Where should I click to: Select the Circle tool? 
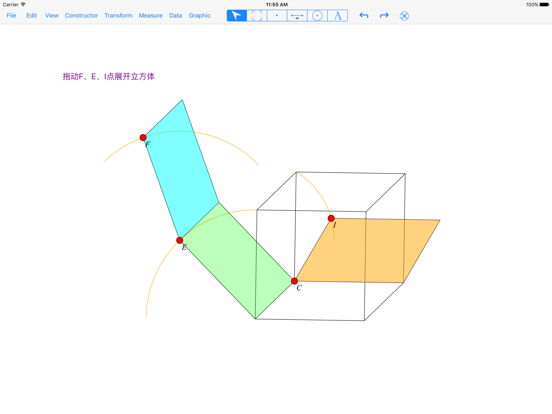click(317, 15)
